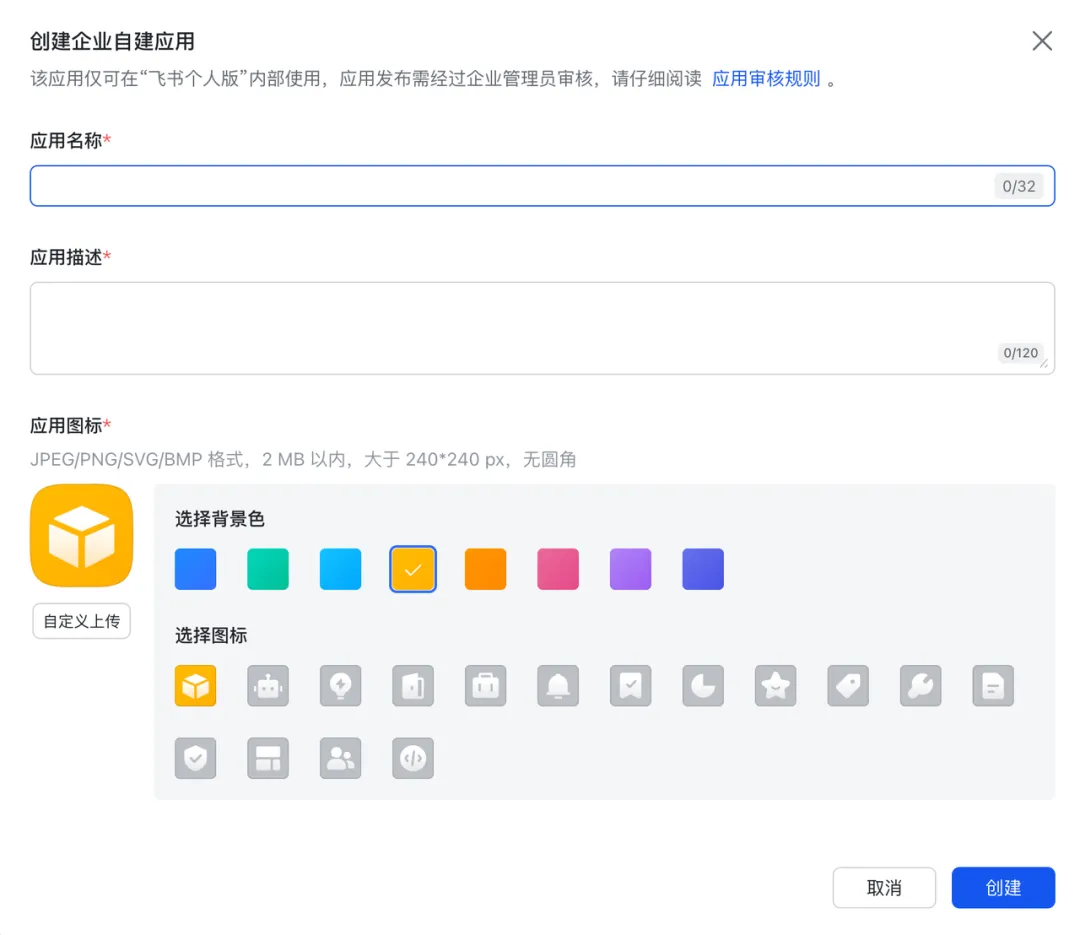1080x935 pixels.
Task: Click the 自定义上传 button
Action: [82, 621]
